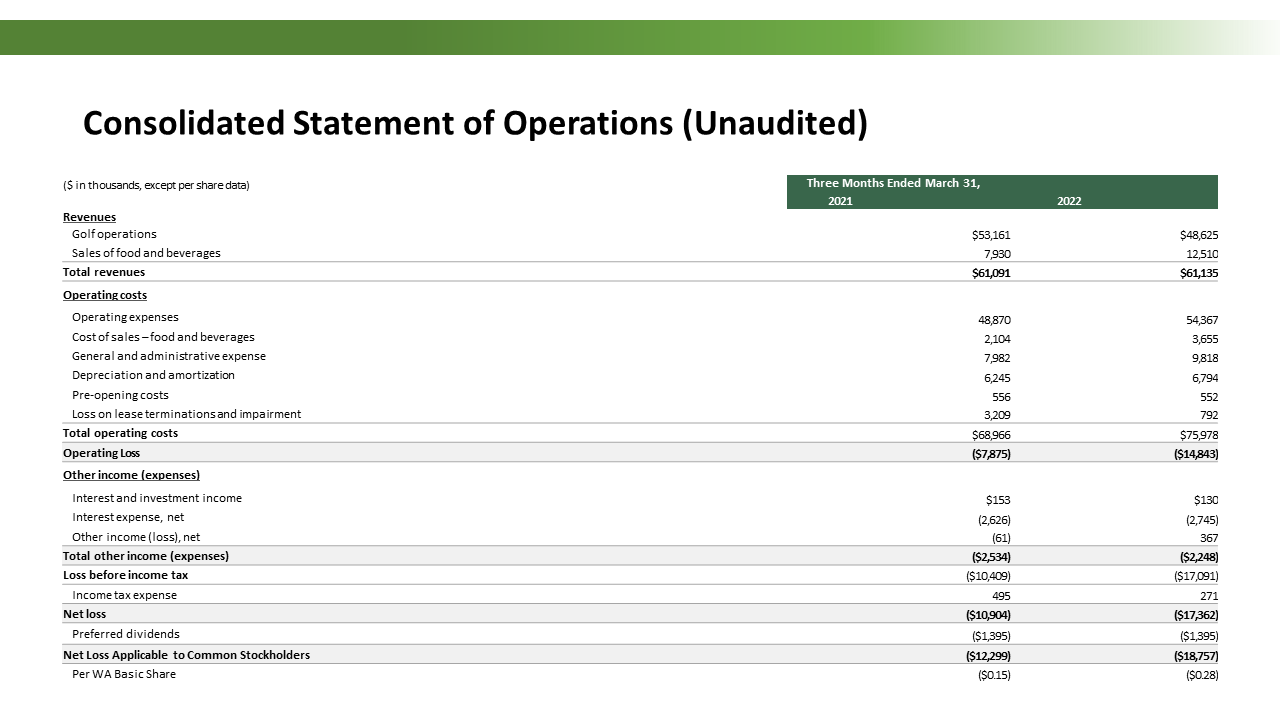Select the $53,161 golf operations value
The width and height of the screenshot is (1280, 720).
tap(991, 235)
